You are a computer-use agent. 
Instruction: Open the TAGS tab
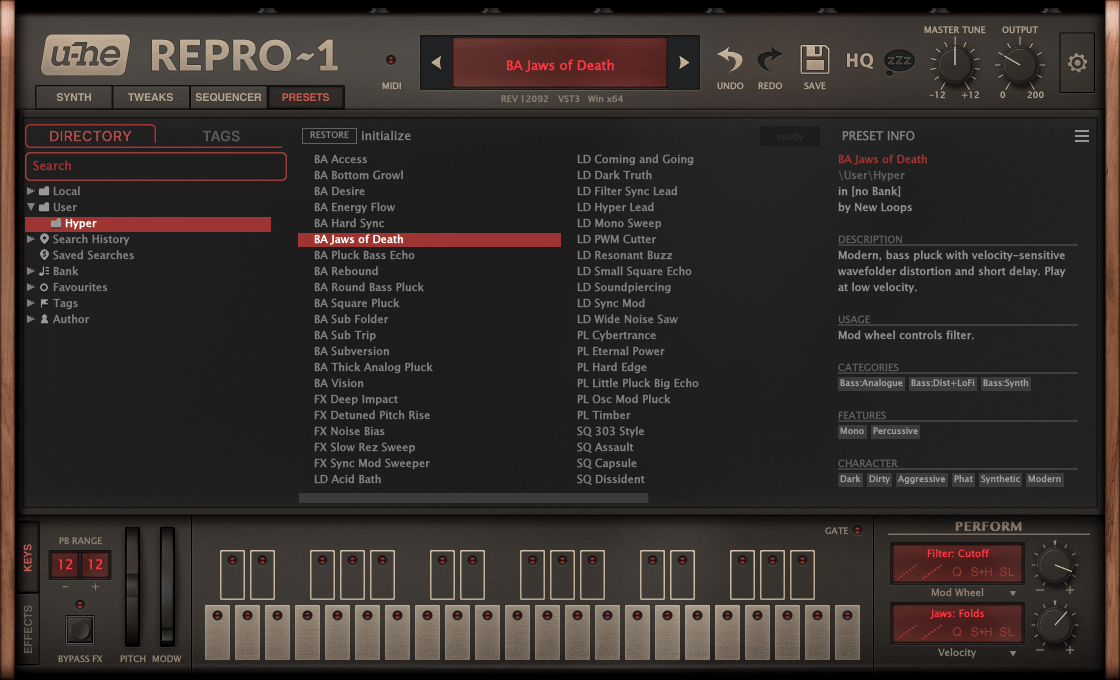[221, 136]
